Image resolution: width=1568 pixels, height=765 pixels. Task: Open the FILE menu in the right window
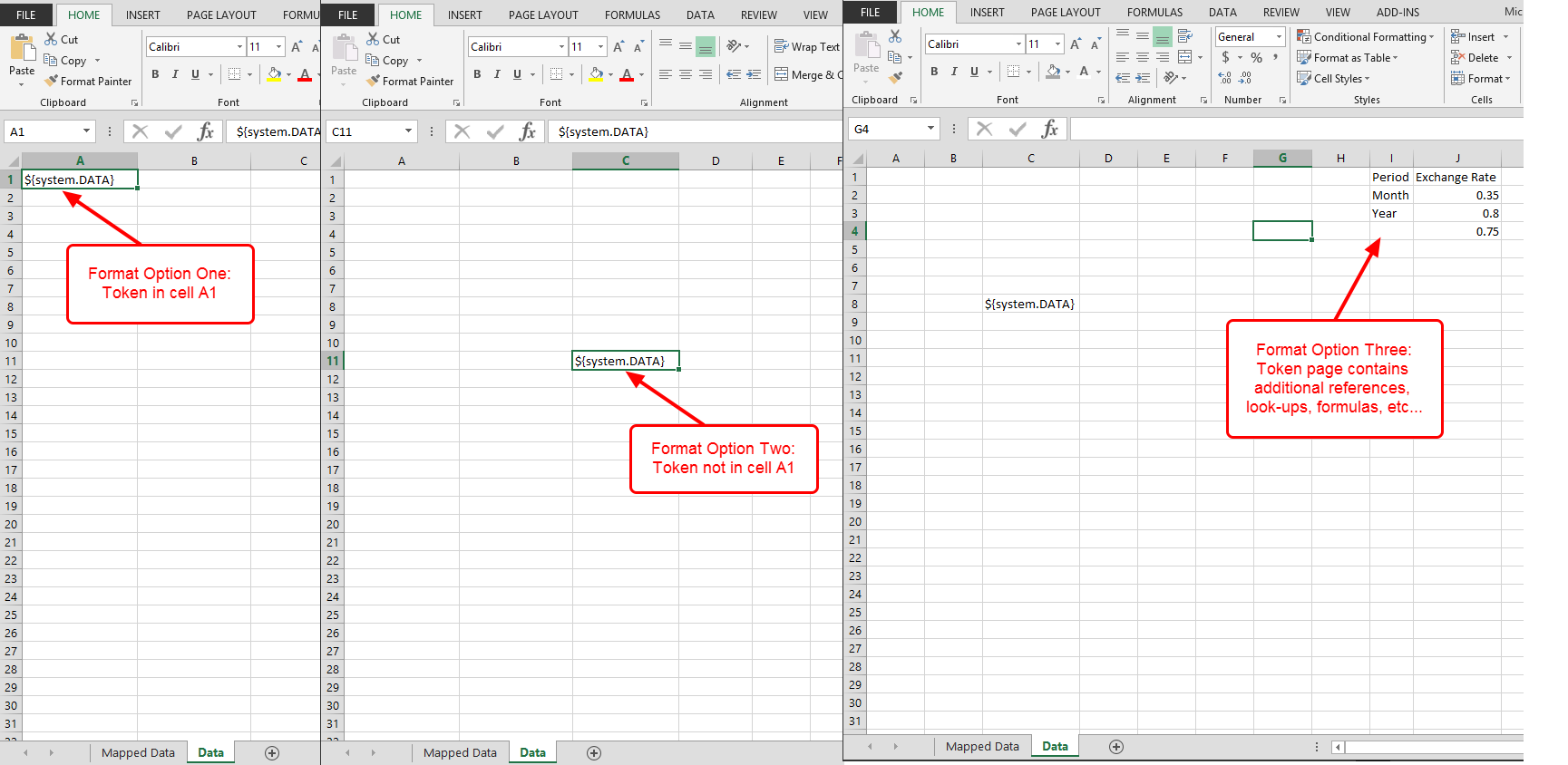pos(871,13)
